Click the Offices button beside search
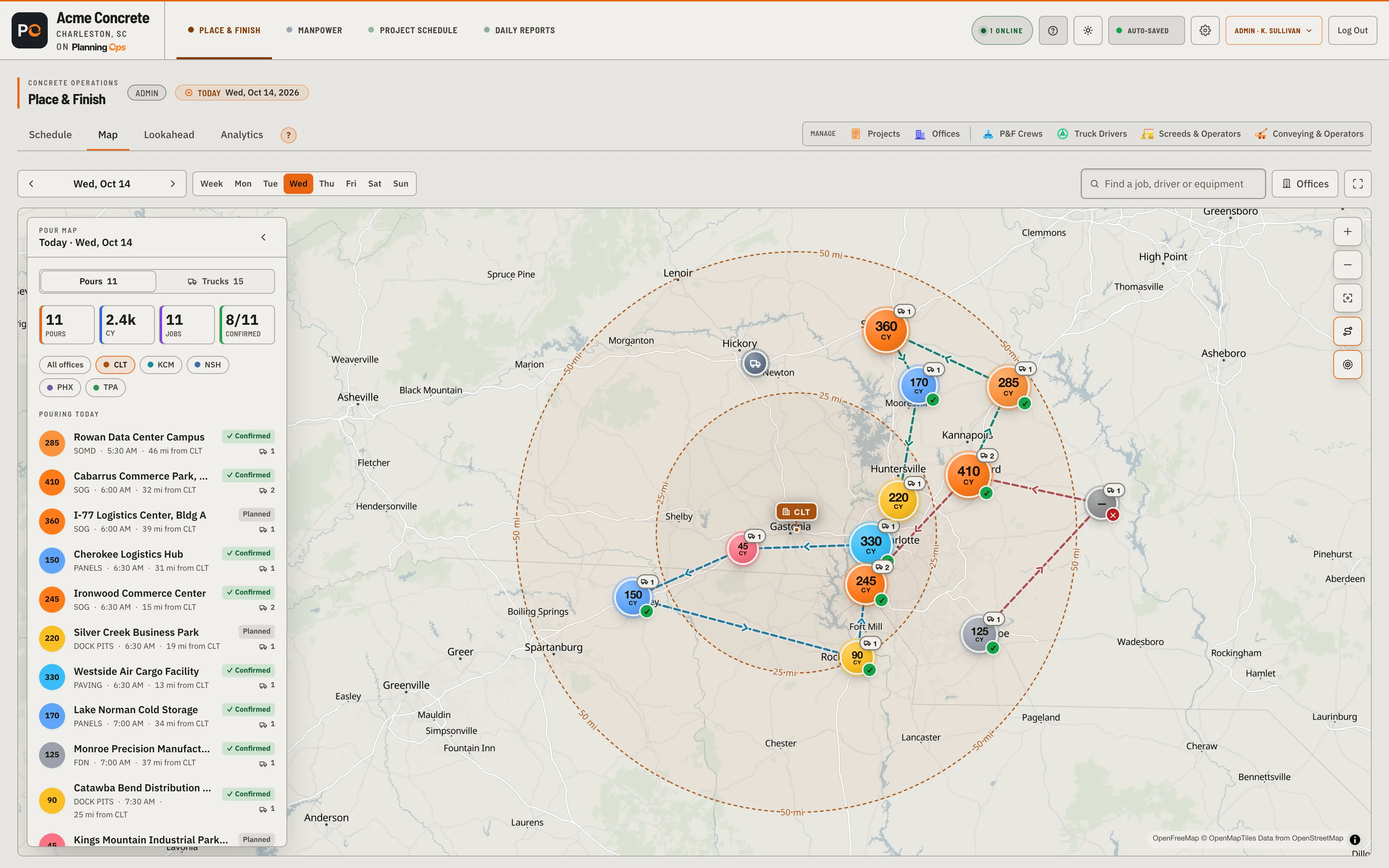 click(1305, 184)
